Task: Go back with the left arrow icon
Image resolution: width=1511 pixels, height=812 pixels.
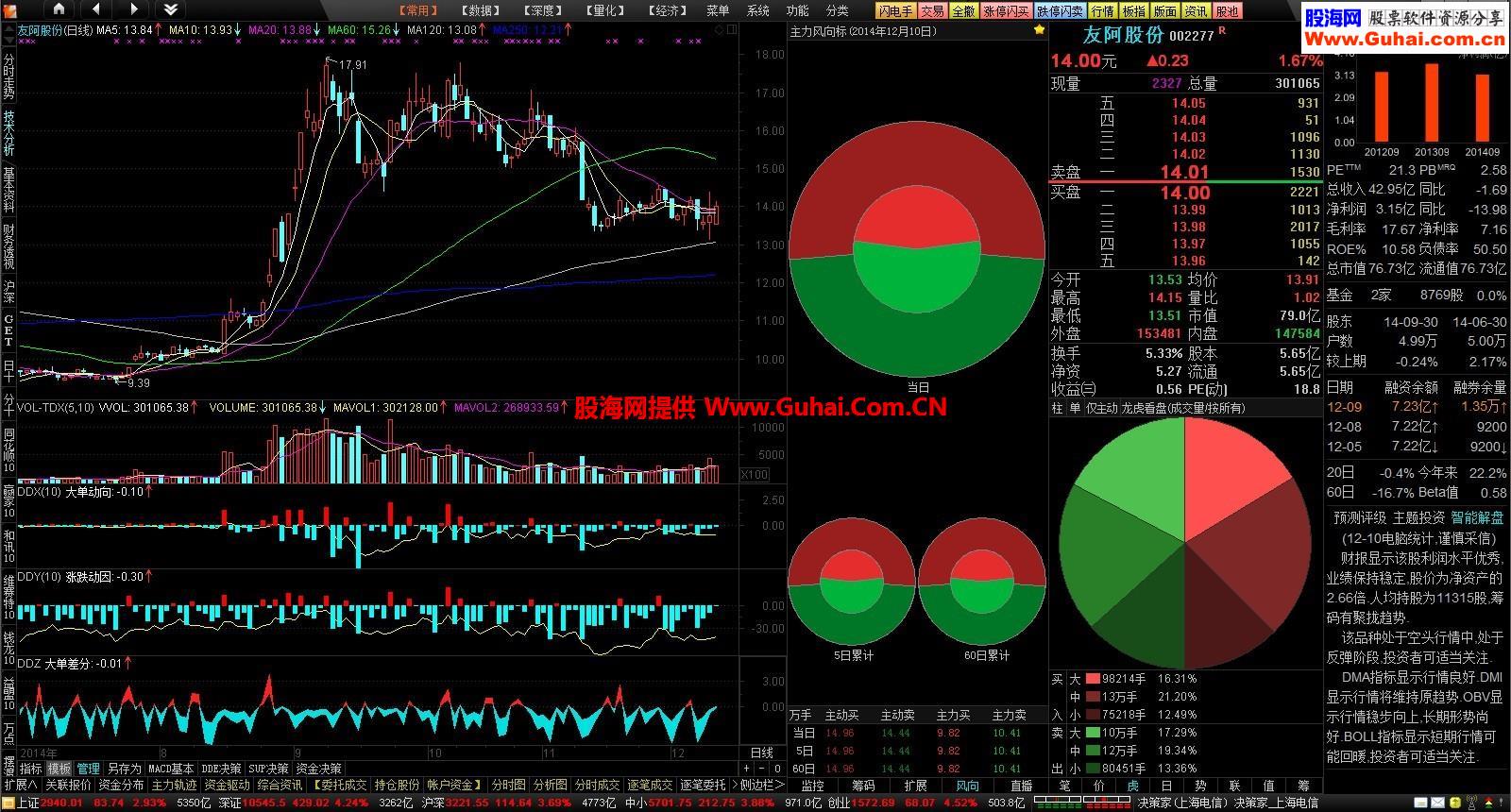Action: tap(96, 9)
